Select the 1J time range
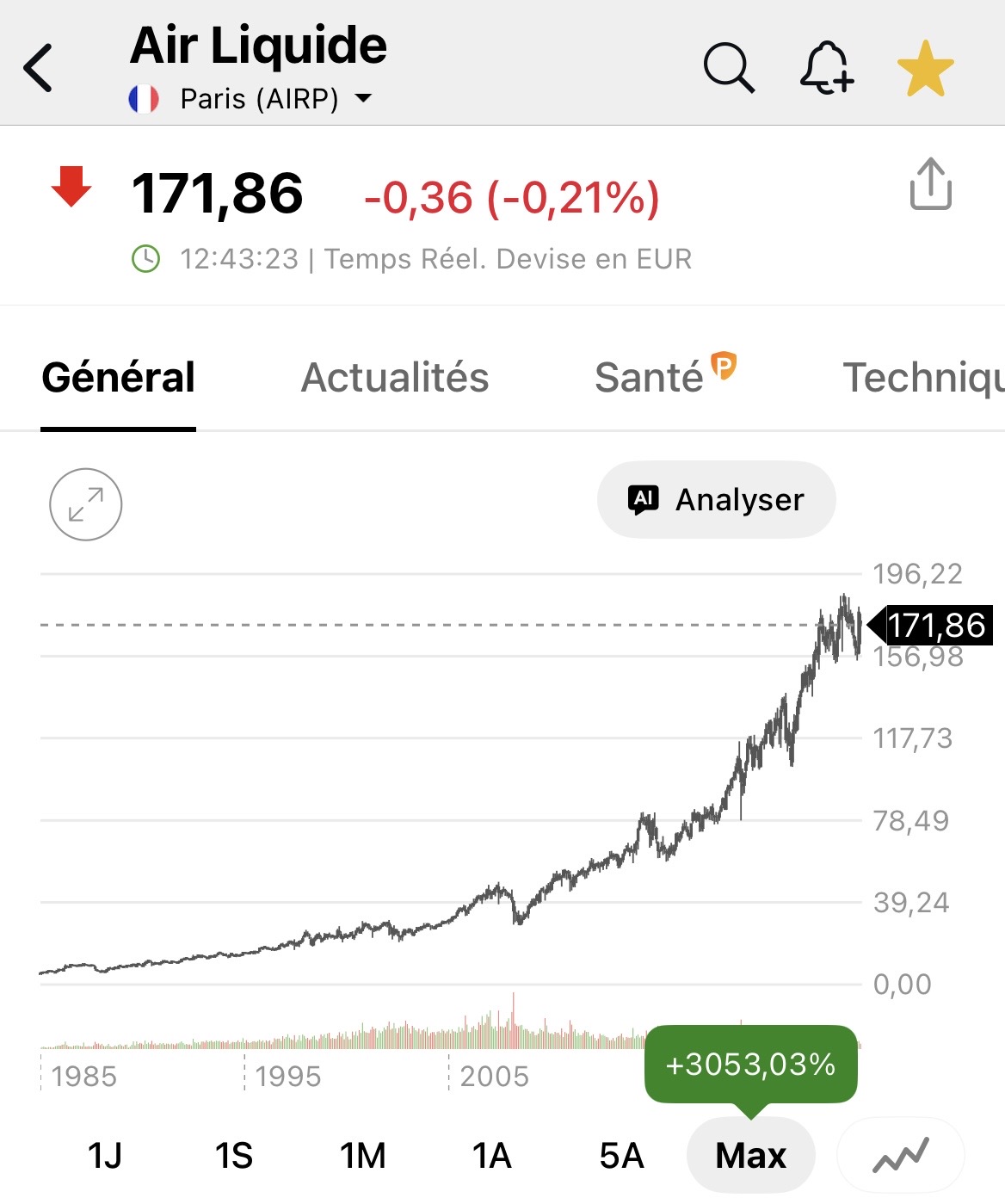 point(105,1155)
